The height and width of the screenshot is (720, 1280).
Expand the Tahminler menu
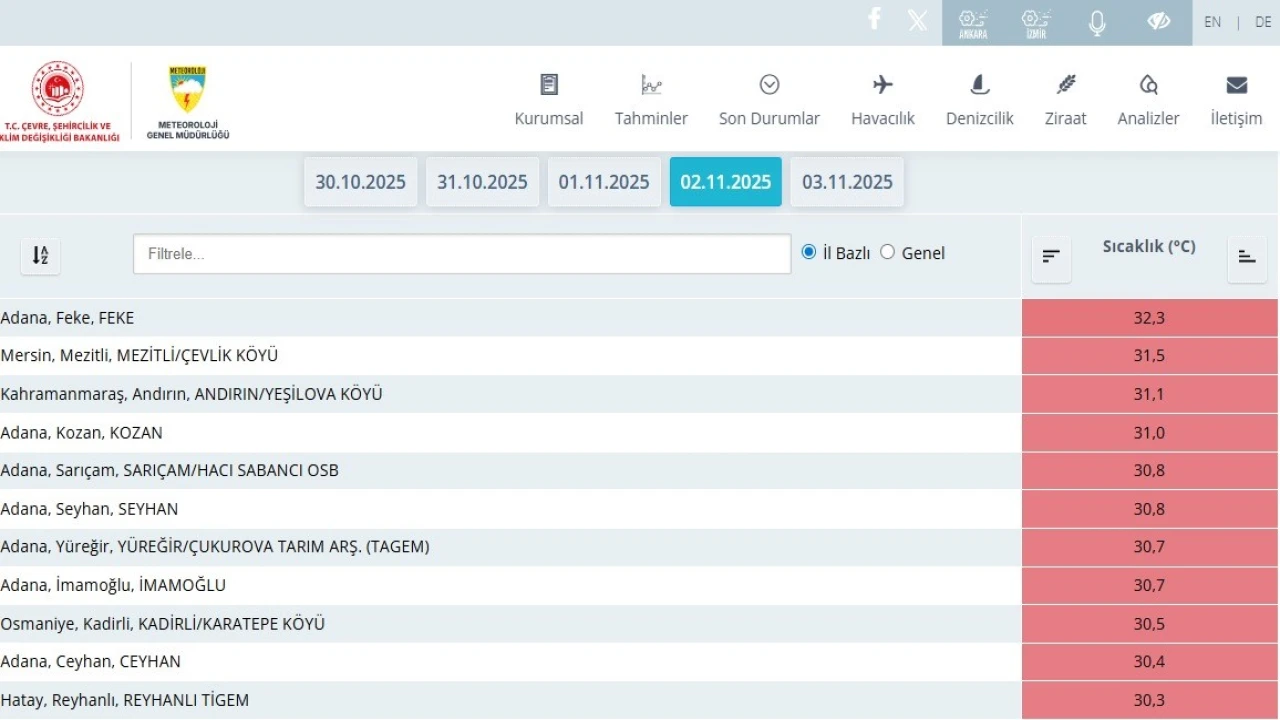pyautogui.click(x=651, y=100)
